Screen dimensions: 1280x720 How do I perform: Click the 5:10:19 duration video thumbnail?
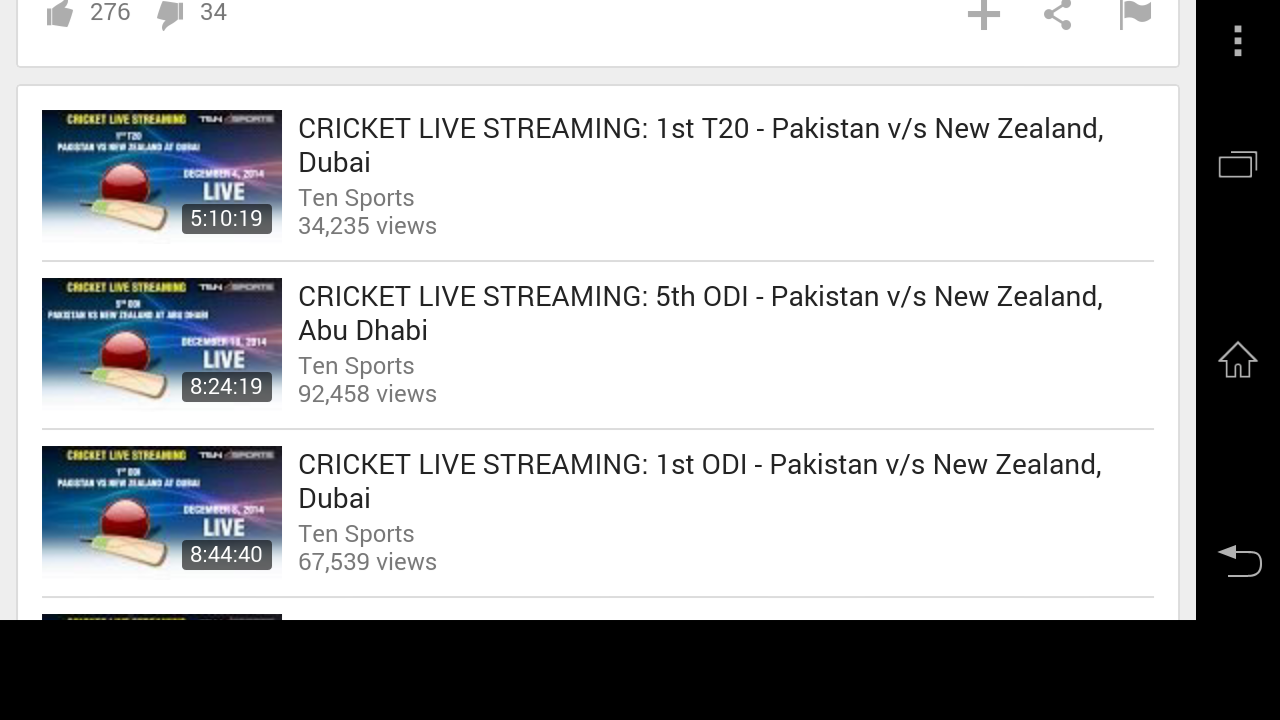(x=162, y=176)
